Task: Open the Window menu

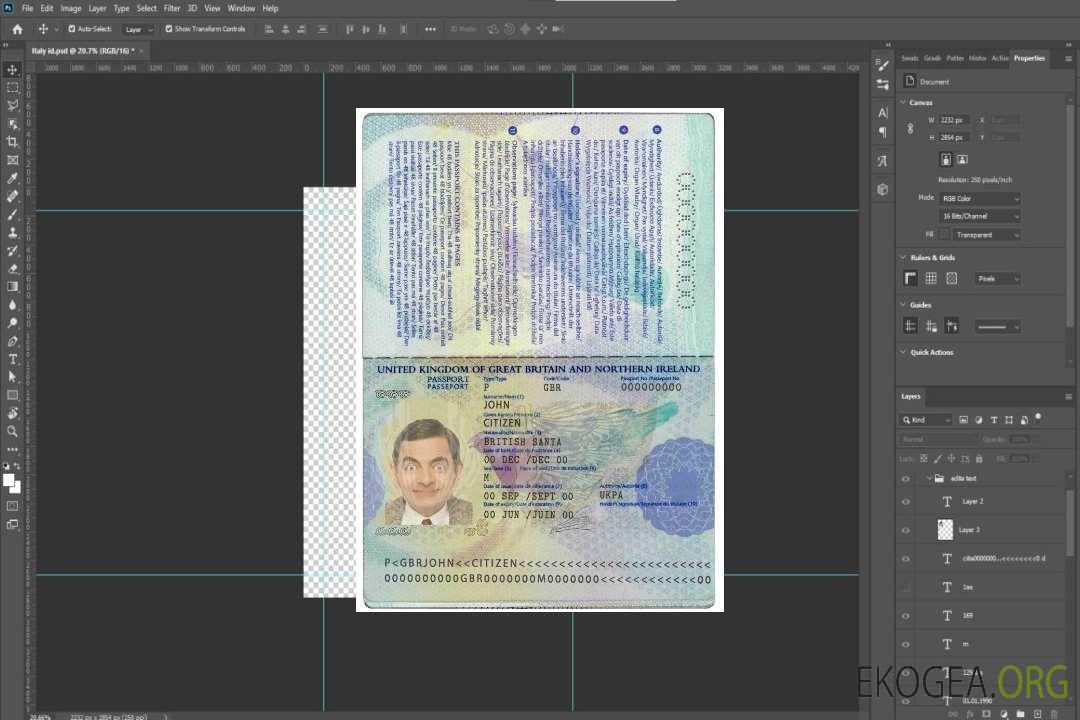Action: coord(241,8)
